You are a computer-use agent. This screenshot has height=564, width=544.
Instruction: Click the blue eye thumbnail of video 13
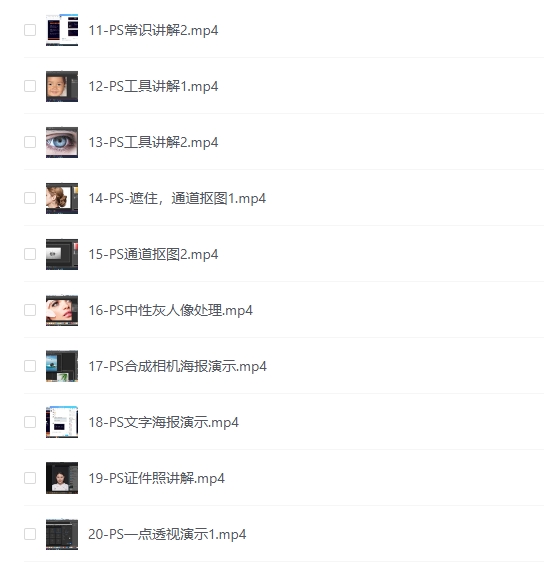tap(62, 142)
